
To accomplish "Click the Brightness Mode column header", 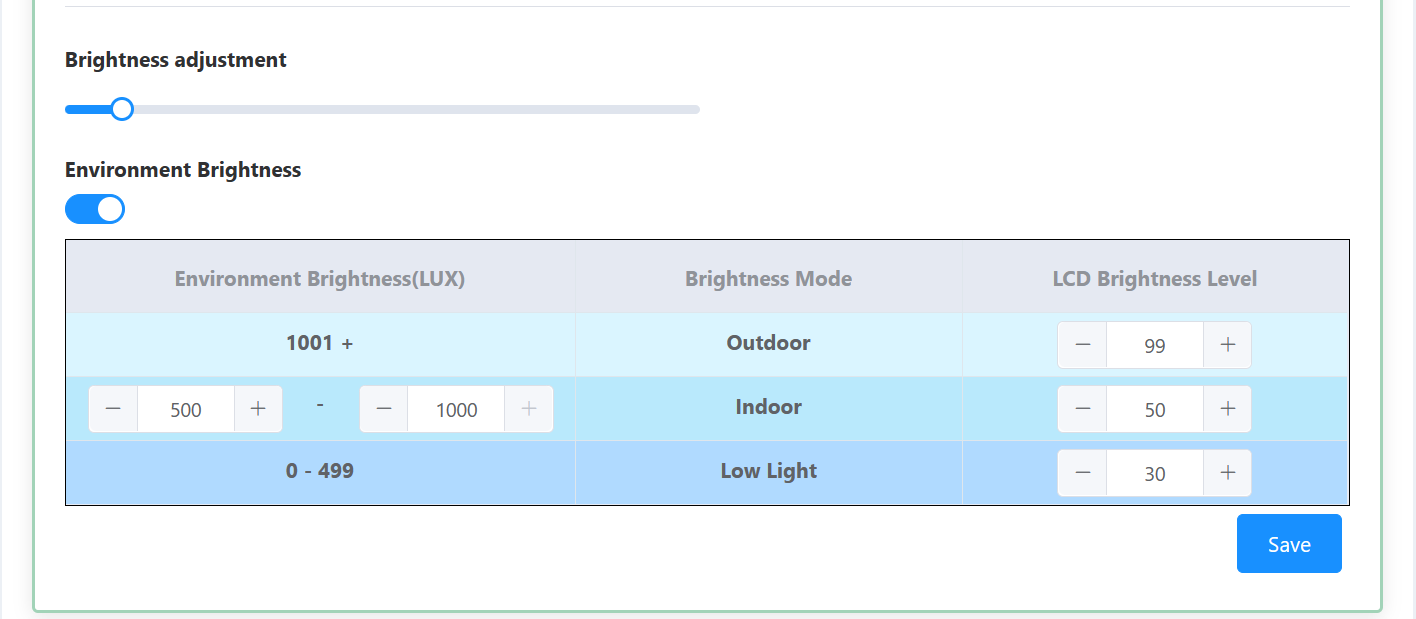I will (768, 279).
